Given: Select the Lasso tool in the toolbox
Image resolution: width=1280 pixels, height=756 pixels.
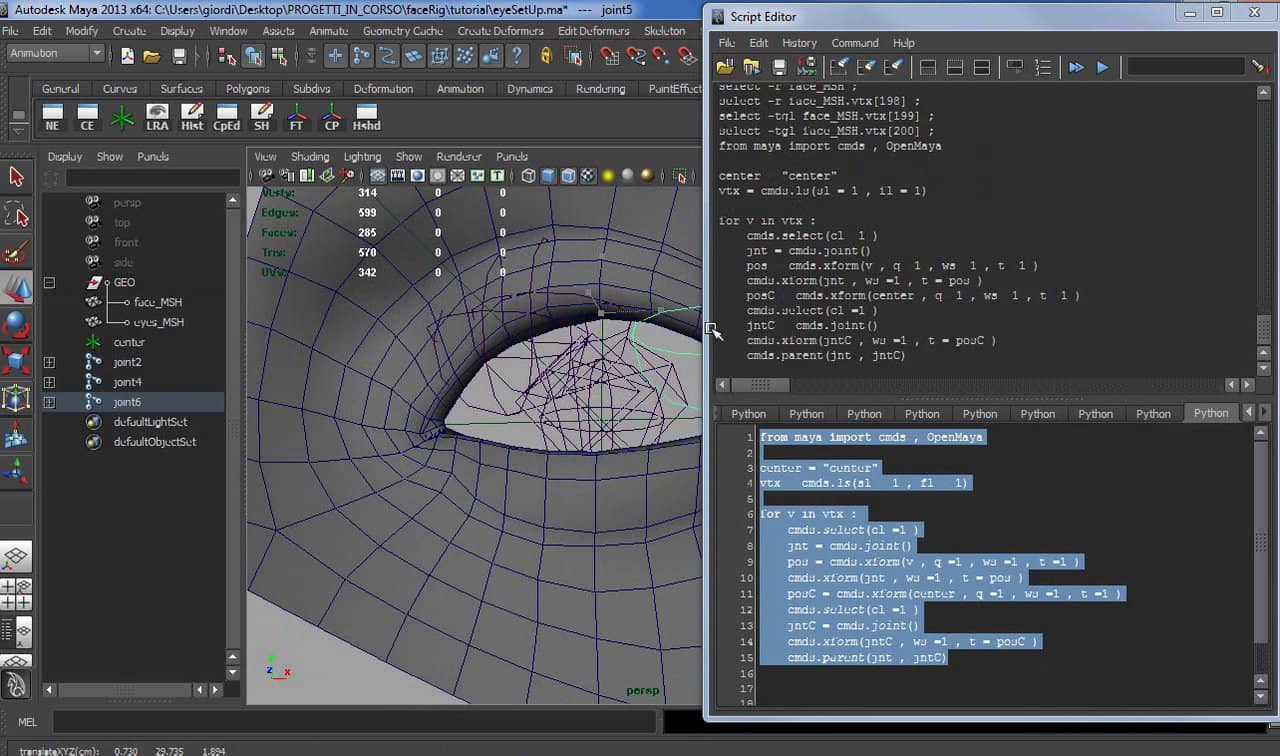Looking at the screenshot, I should pyautogui.click(x=16, y=214).
